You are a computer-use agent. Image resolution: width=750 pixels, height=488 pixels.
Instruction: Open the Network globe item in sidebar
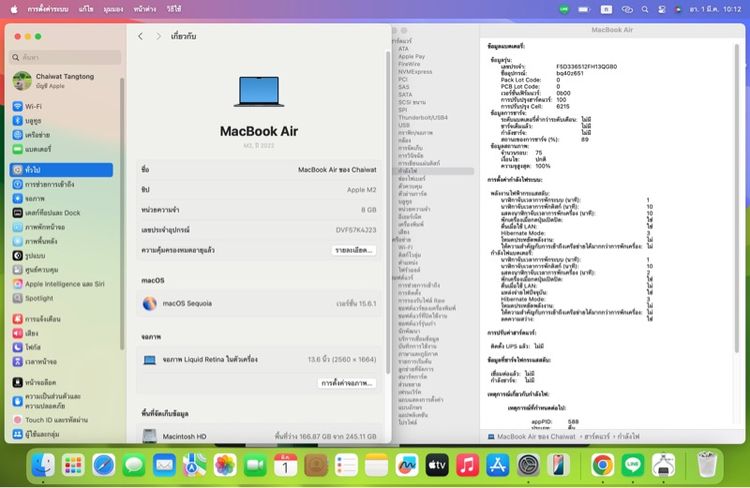tap(31, 135)
